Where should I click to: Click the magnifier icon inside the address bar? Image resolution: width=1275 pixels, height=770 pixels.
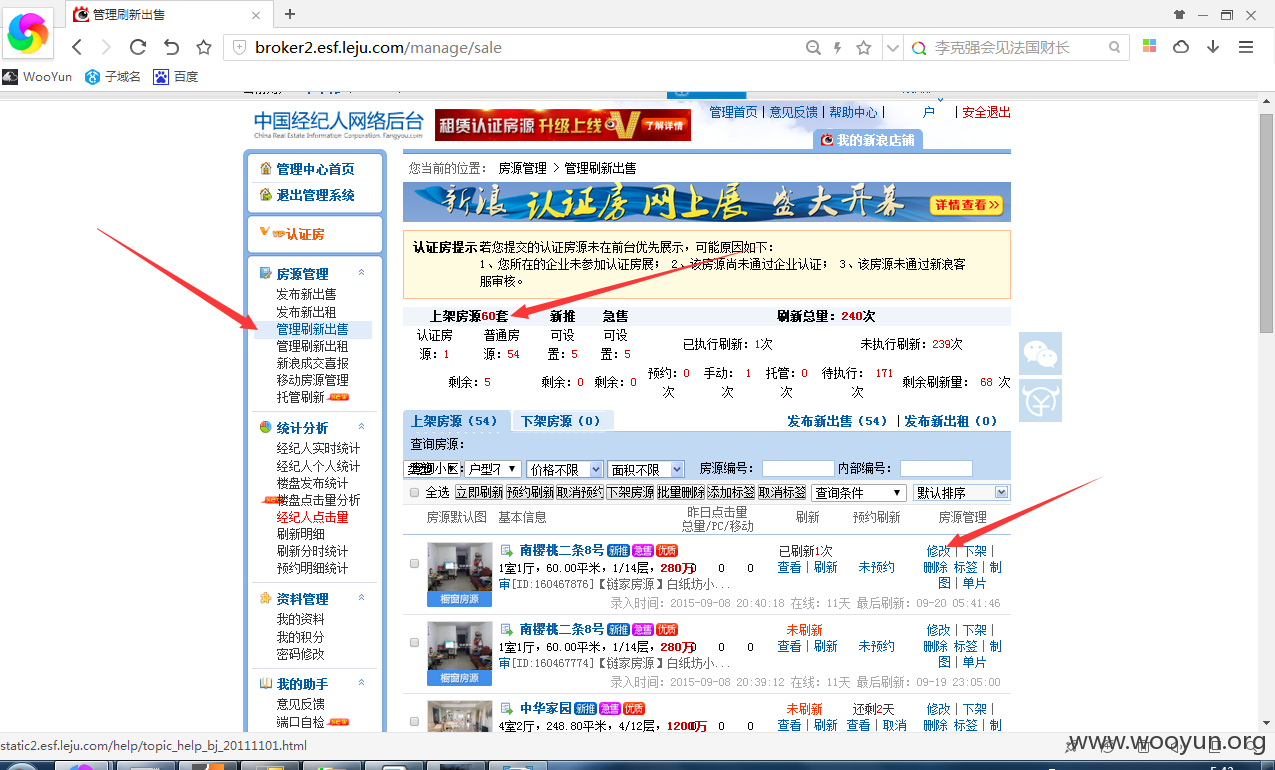coord(814,47)
